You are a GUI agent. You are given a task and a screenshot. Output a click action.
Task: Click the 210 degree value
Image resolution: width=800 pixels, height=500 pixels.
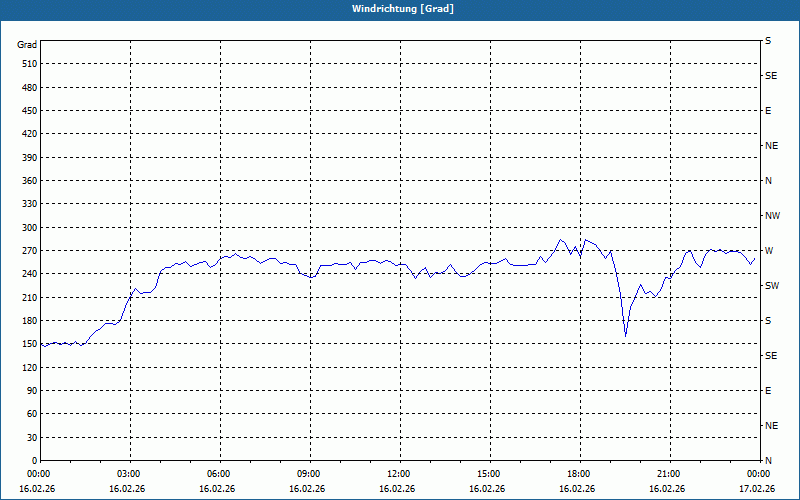pyautogui.click(x=29, y=297)
